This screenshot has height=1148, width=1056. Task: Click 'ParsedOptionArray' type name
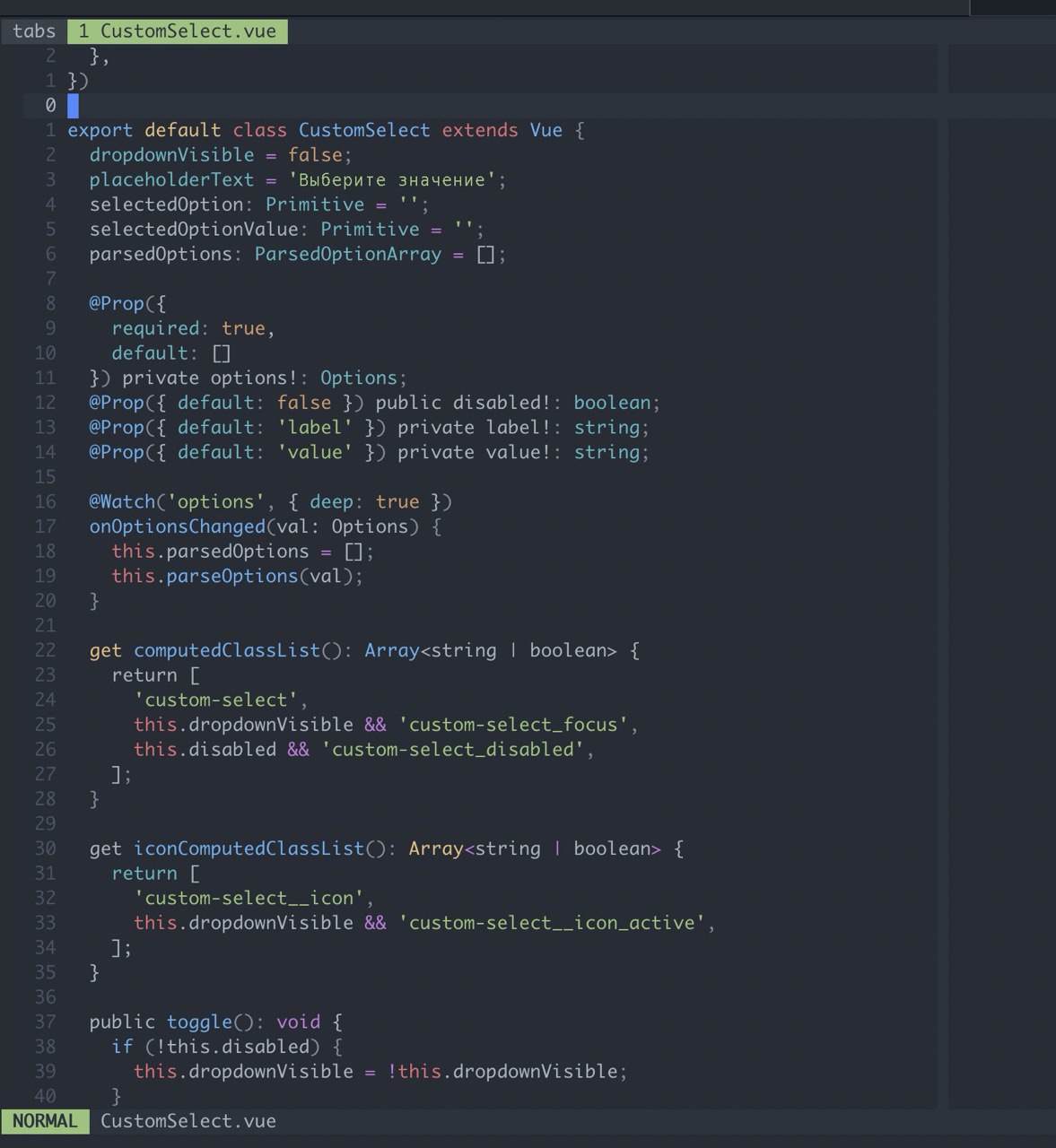tap(348, 255)
